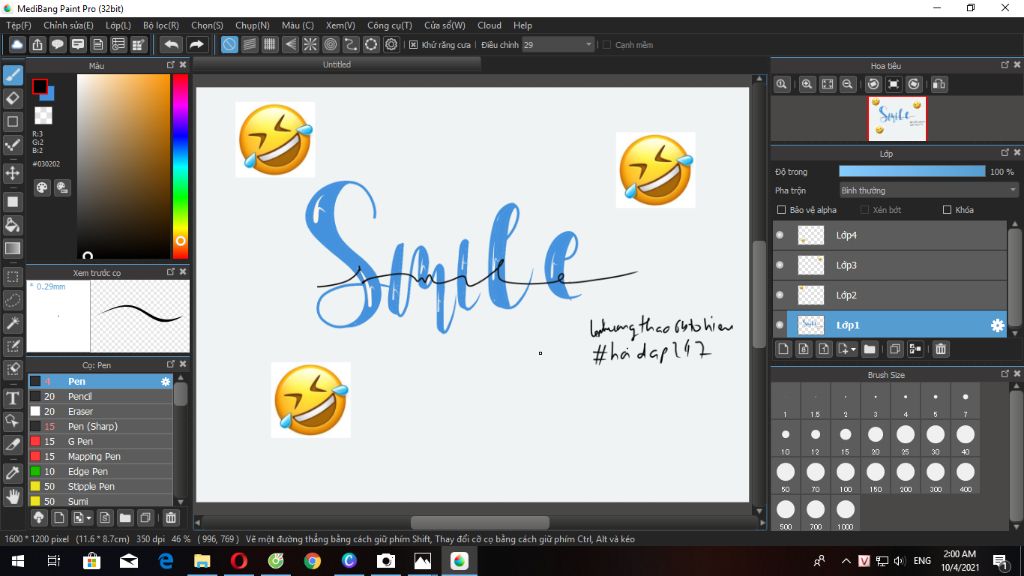Select the Pencil brush

point(101,396)
